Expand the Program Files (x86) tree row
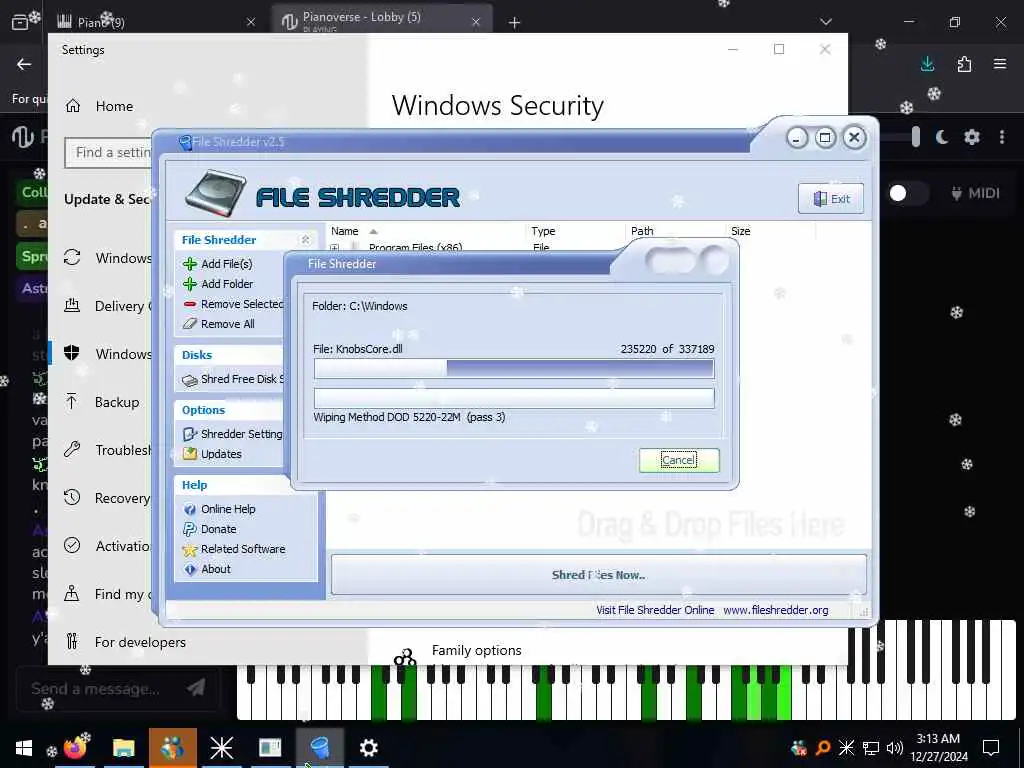Screen dimensions: 1024x768 [334, 248]
